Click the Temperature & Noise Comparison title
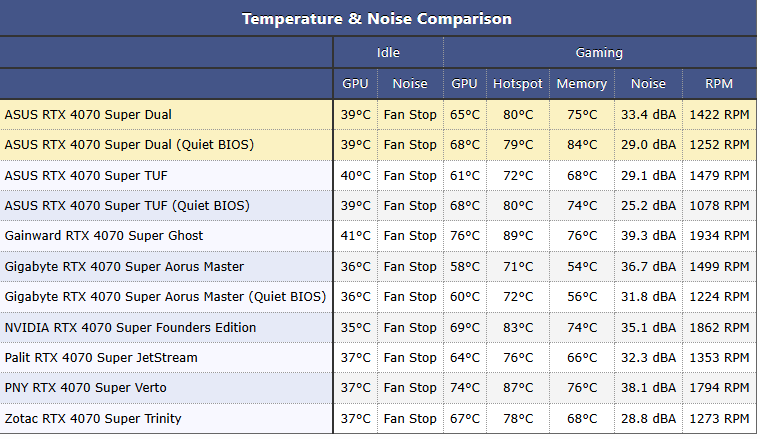The height and width of the screenshot is (439, 760). 376,19
